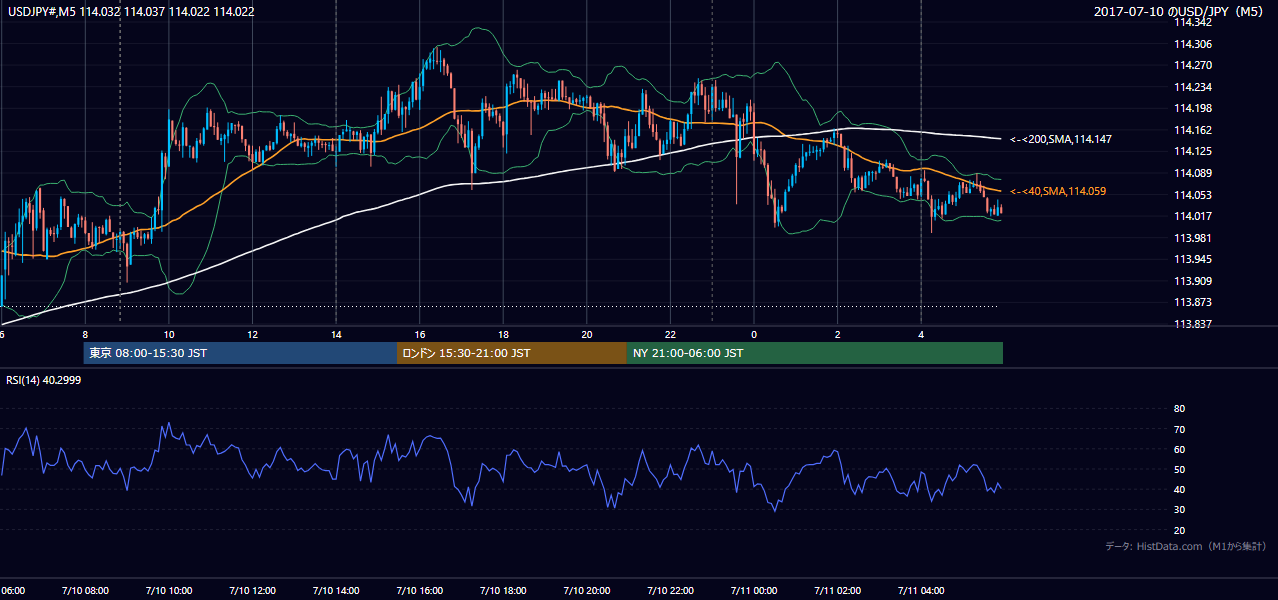Click the Tokyo 08:00-15:30 JST session bar
The height and width of the screenshot is (600, 1278).
point(240,353)
